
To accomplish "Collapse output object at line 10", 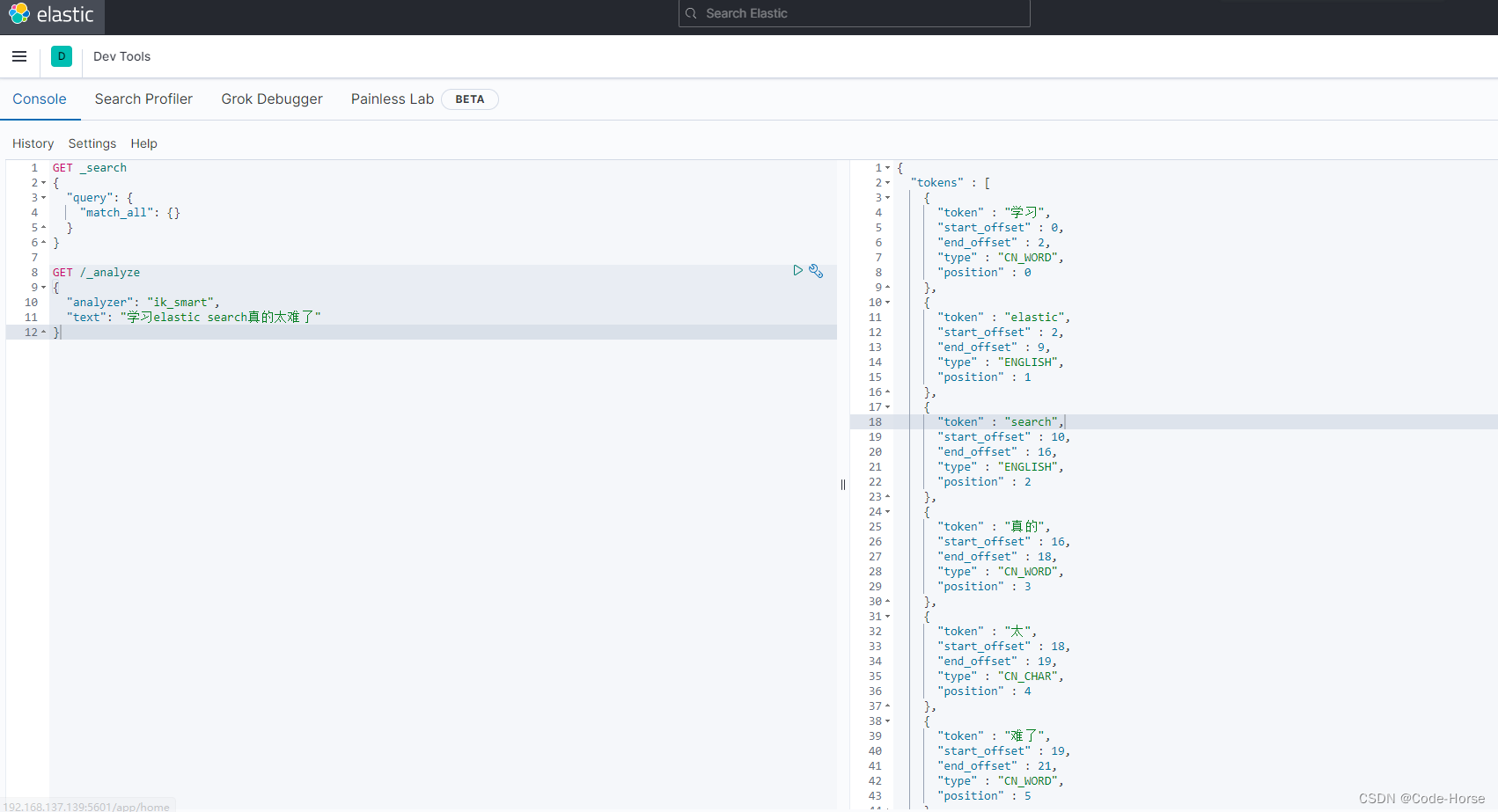I will point(887,303).
